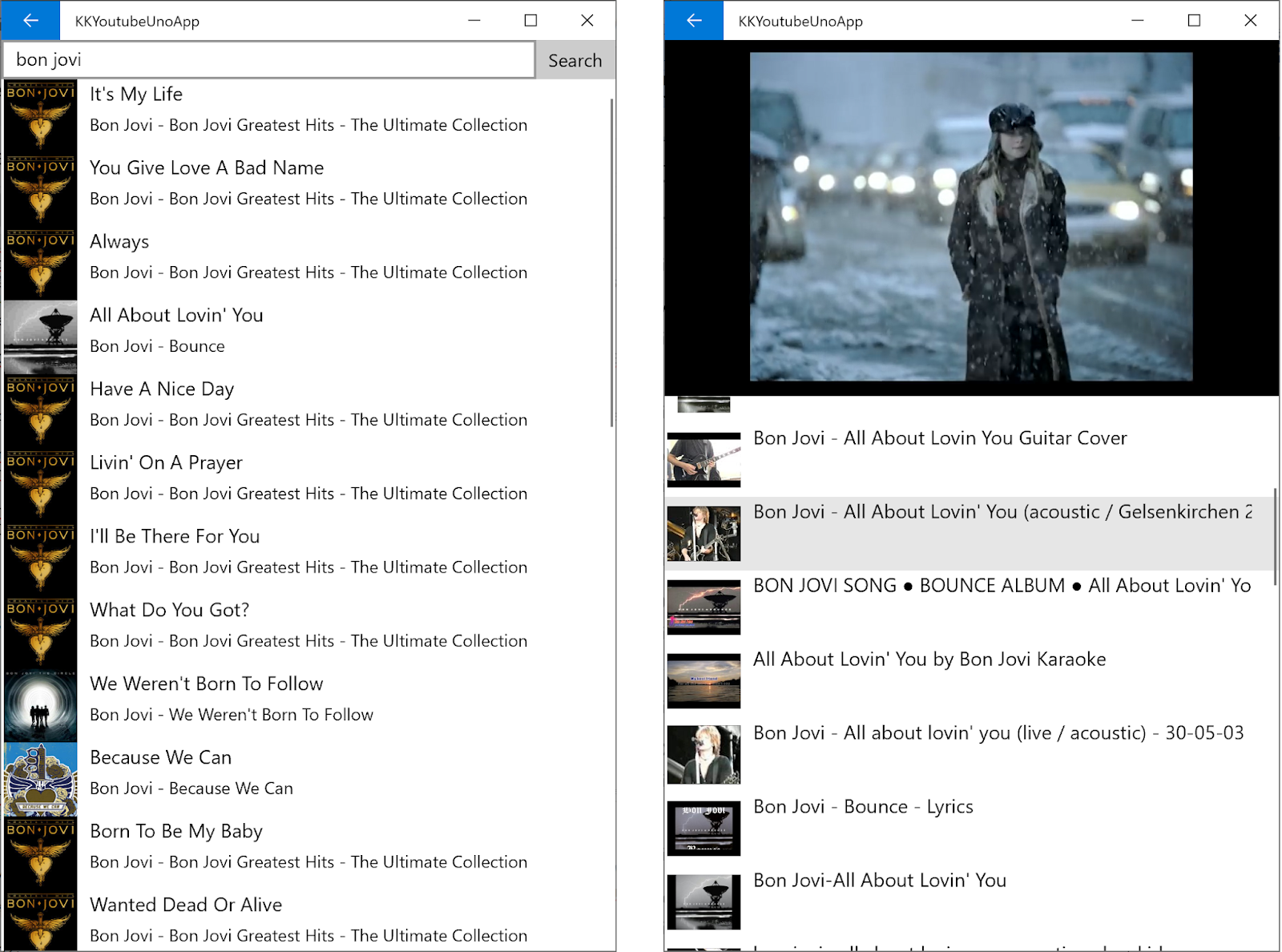Open the "(live / acoustic) - 30-05-03" video title

(x=998, y=733)
